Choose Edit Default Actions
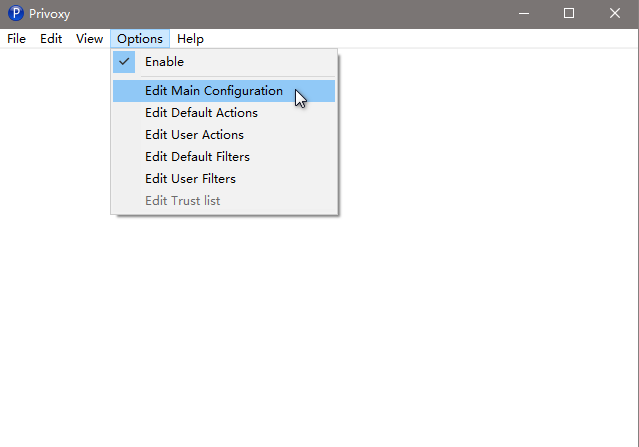Viewport: 639px width, 447px height. [224, 113]
